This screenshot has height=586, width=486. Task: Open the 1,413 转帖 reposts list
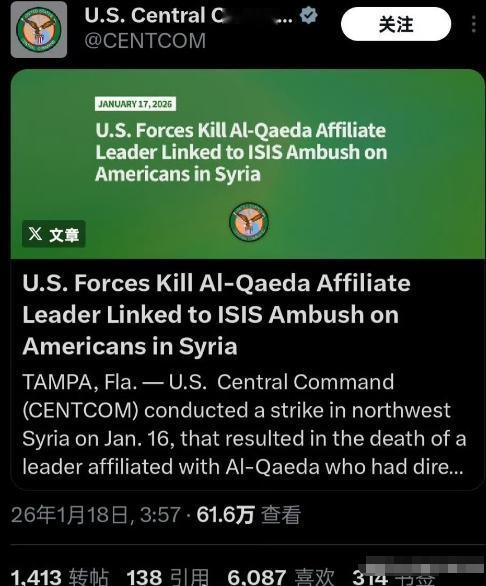pos(60,577)
